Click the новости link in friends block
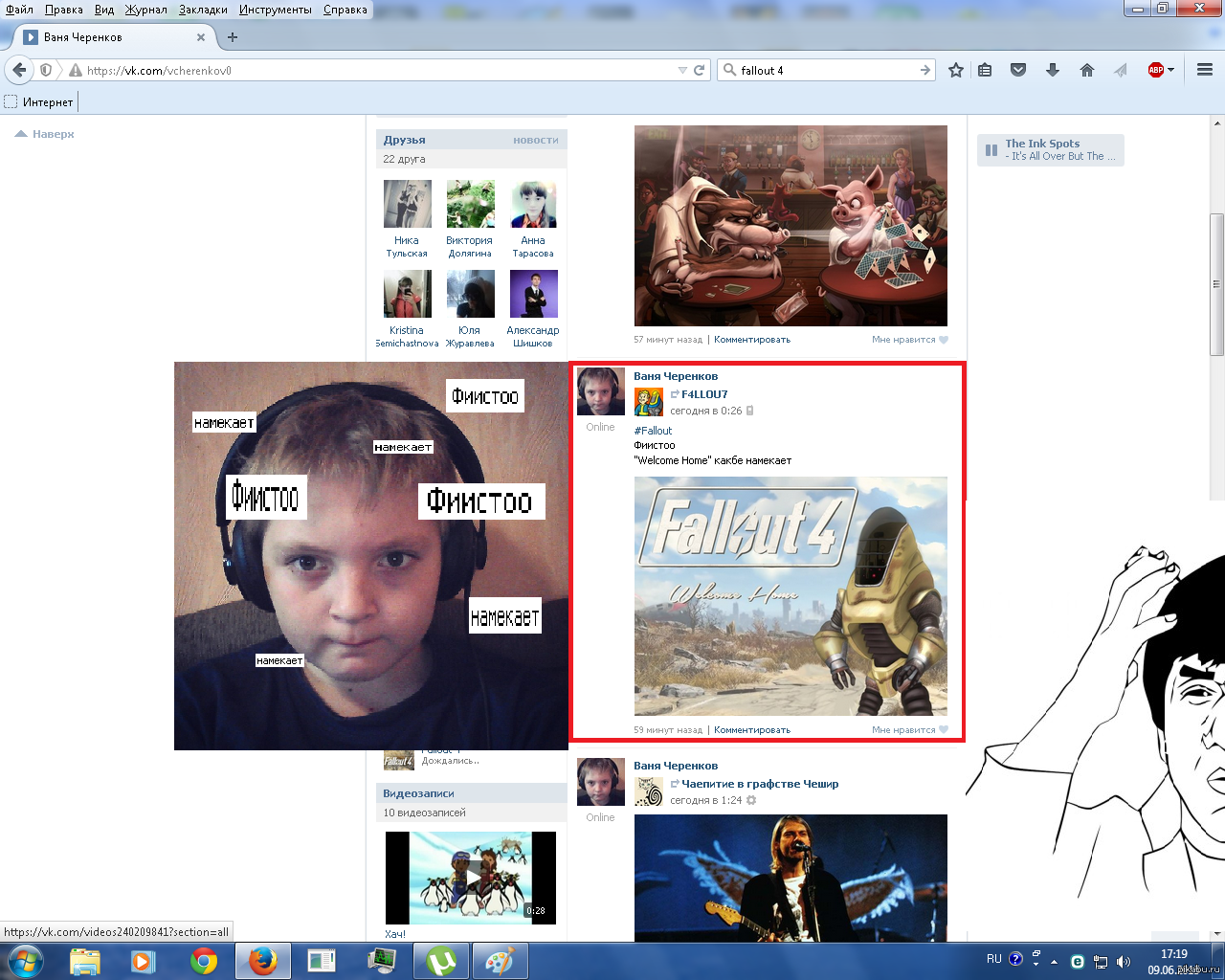Image resolution: width=1225 pixels, height=980 pixels. pyautogui.click(x=536, y=140)
